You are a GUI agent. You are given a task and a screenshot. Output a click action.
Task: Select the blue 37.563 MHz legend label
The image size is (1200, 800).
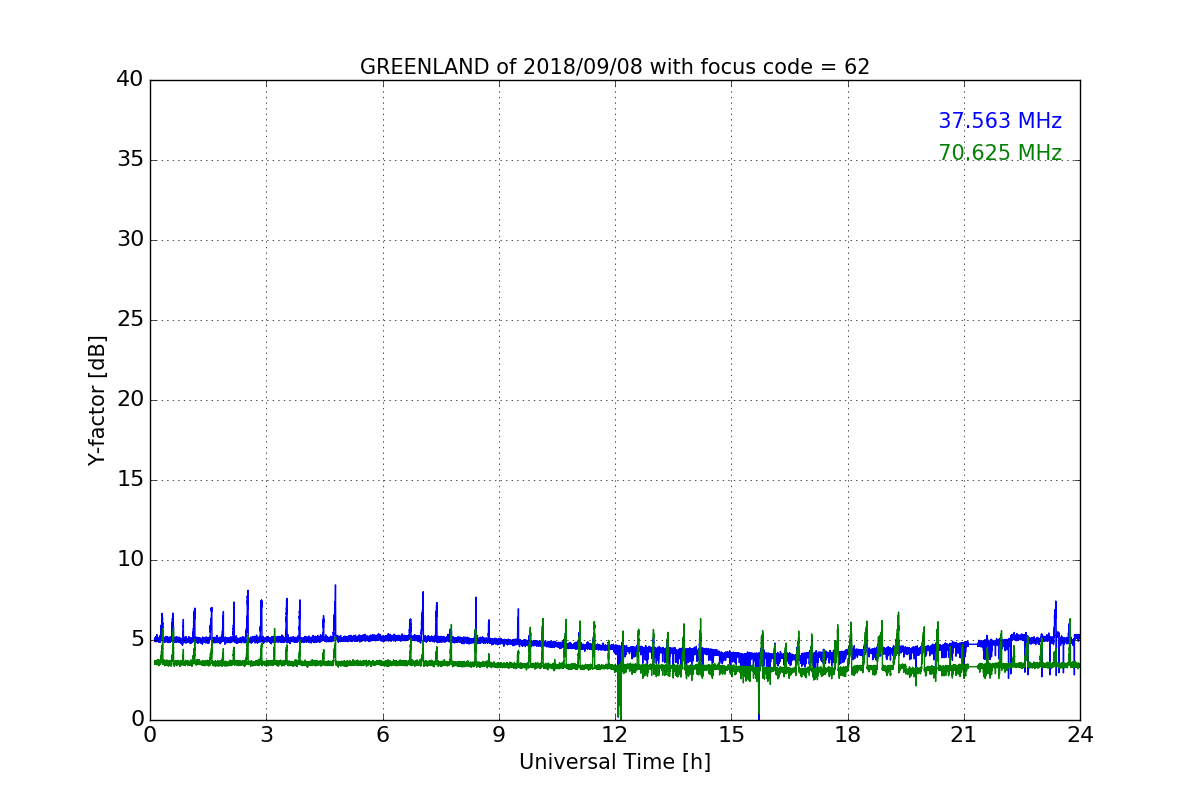(1000, 121)
